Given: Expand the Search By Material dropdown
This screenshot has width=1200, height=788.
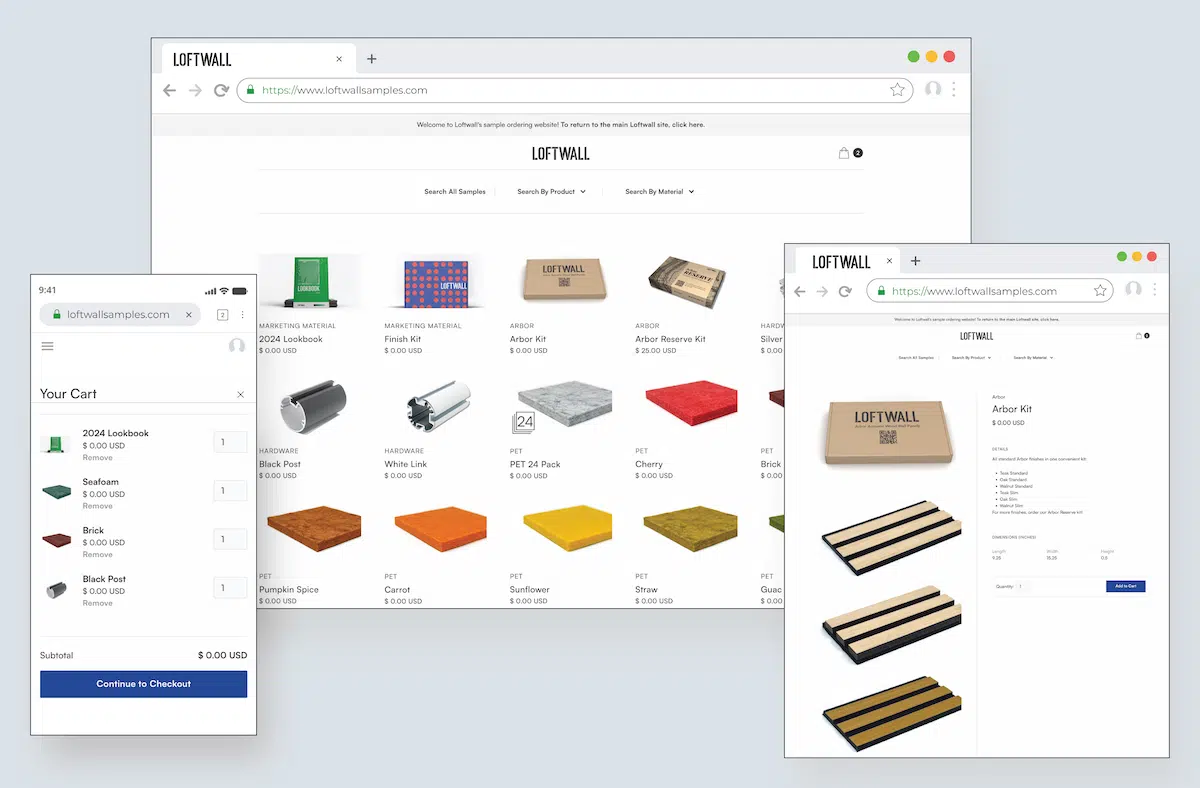Looking at the screenshot, I should (x=659, y=192).
